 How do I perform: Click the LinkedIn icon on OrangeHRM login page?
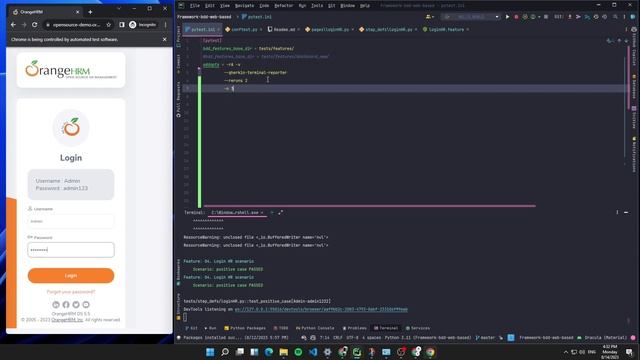pyautogui.click(x=56, y=304)
